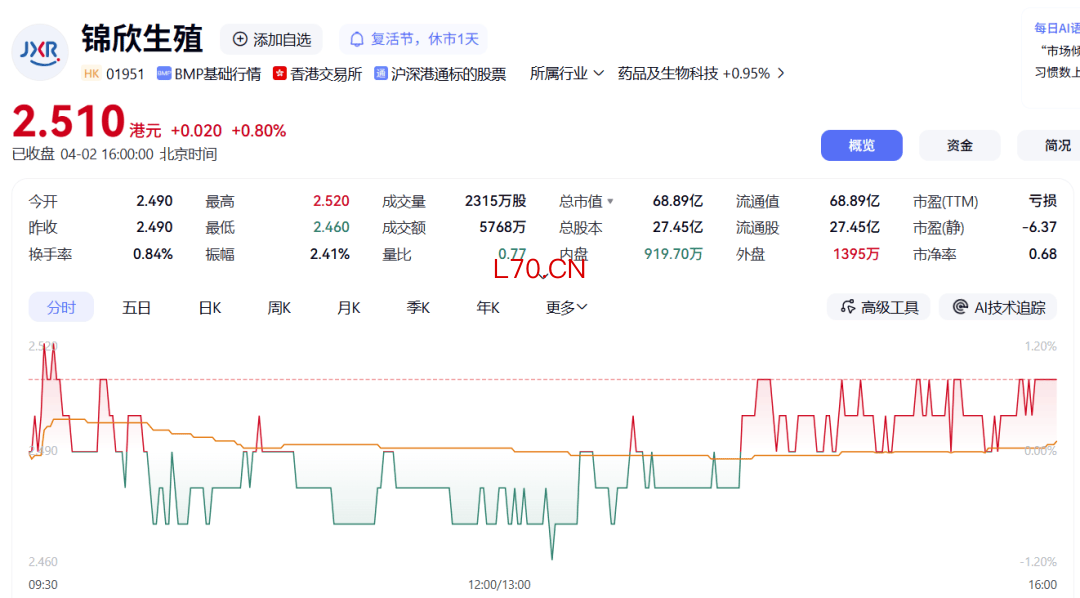Click the 沪深港通 badge icon
This screenshot has height=598, width=1080.
pyautogui.click(x=381, y=73)
